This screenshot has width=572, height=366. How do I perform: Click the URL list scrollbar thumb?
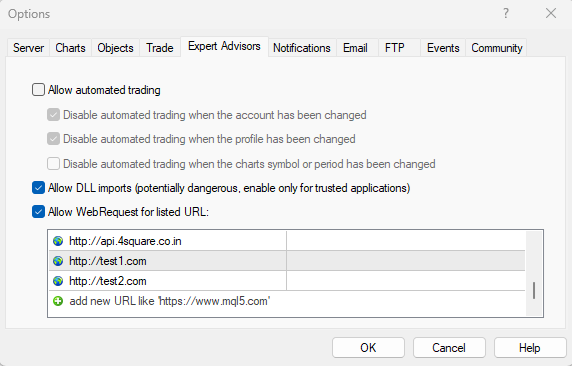coord(534,290)
